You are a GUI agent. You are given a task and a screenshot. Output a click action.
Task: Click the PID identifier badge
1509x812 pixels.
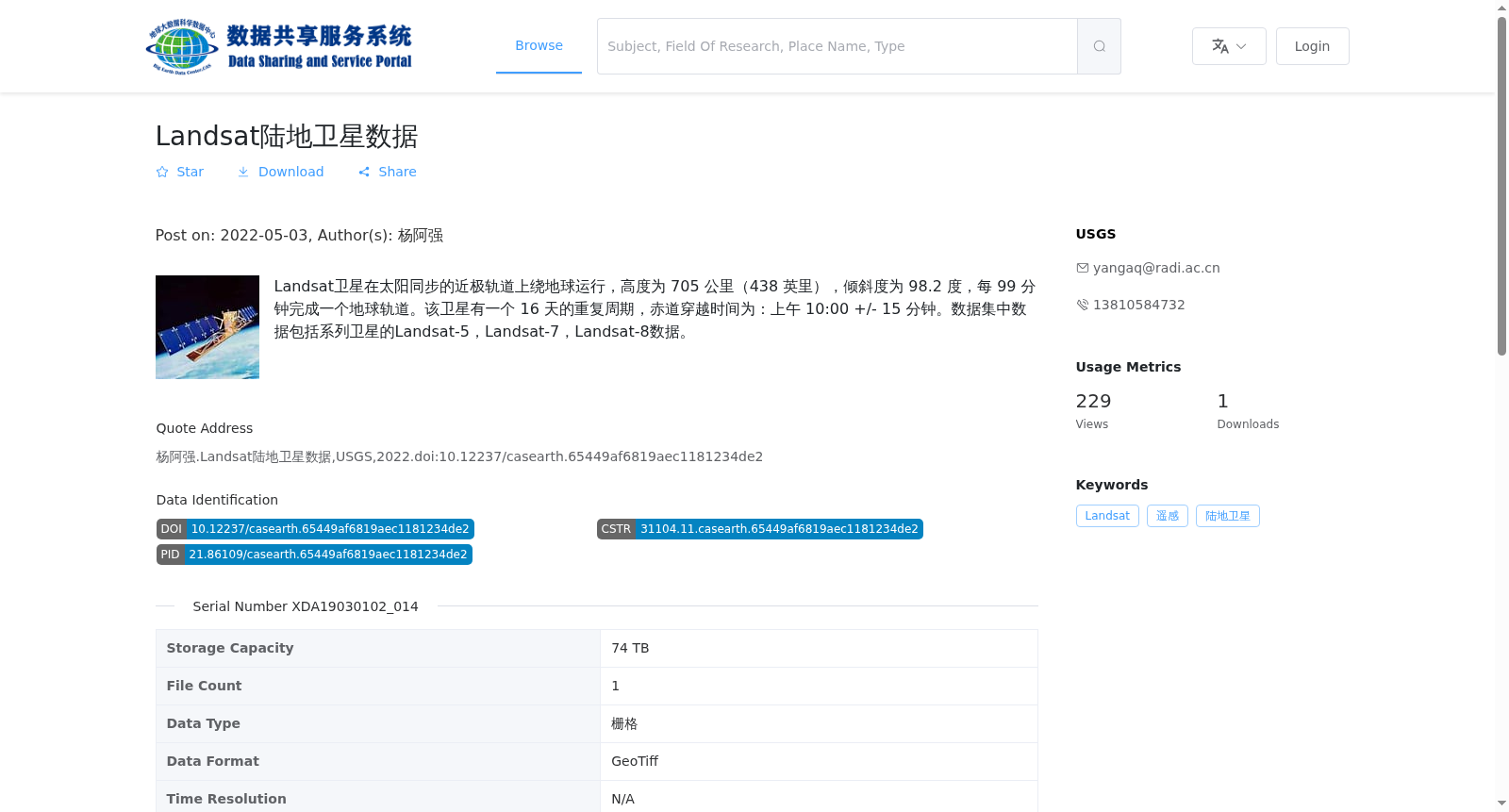[314, 555]
